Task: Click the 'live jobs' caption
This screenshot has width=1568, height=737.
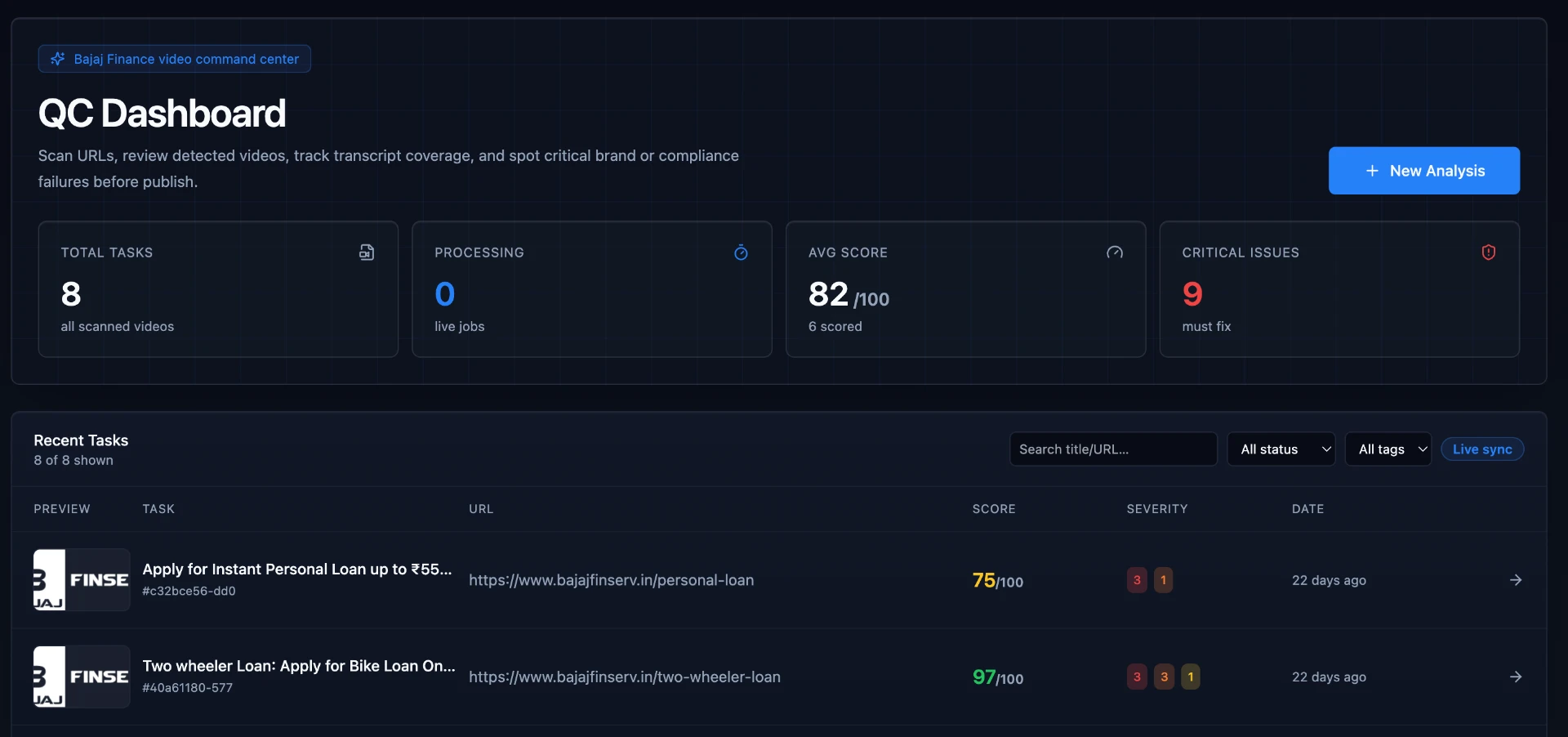Action: coord(460,326)
